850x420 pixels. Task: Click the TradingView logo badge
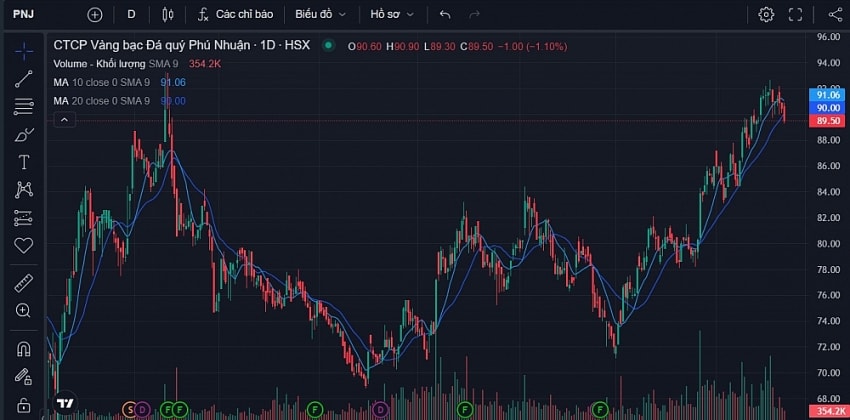tap(66, 403)
